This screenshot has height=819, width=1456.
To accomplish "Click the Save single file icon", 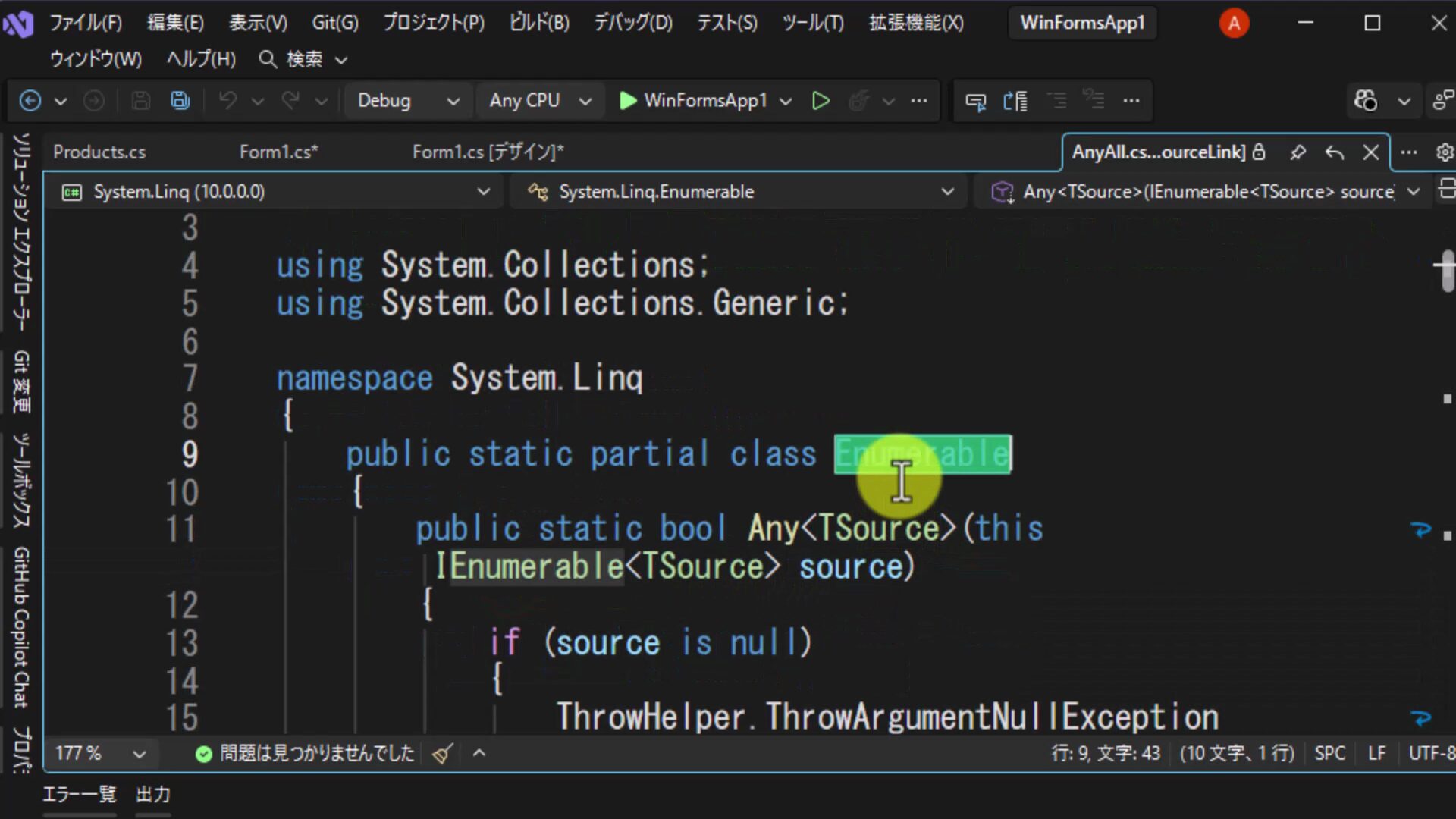I will pos(140,100).
